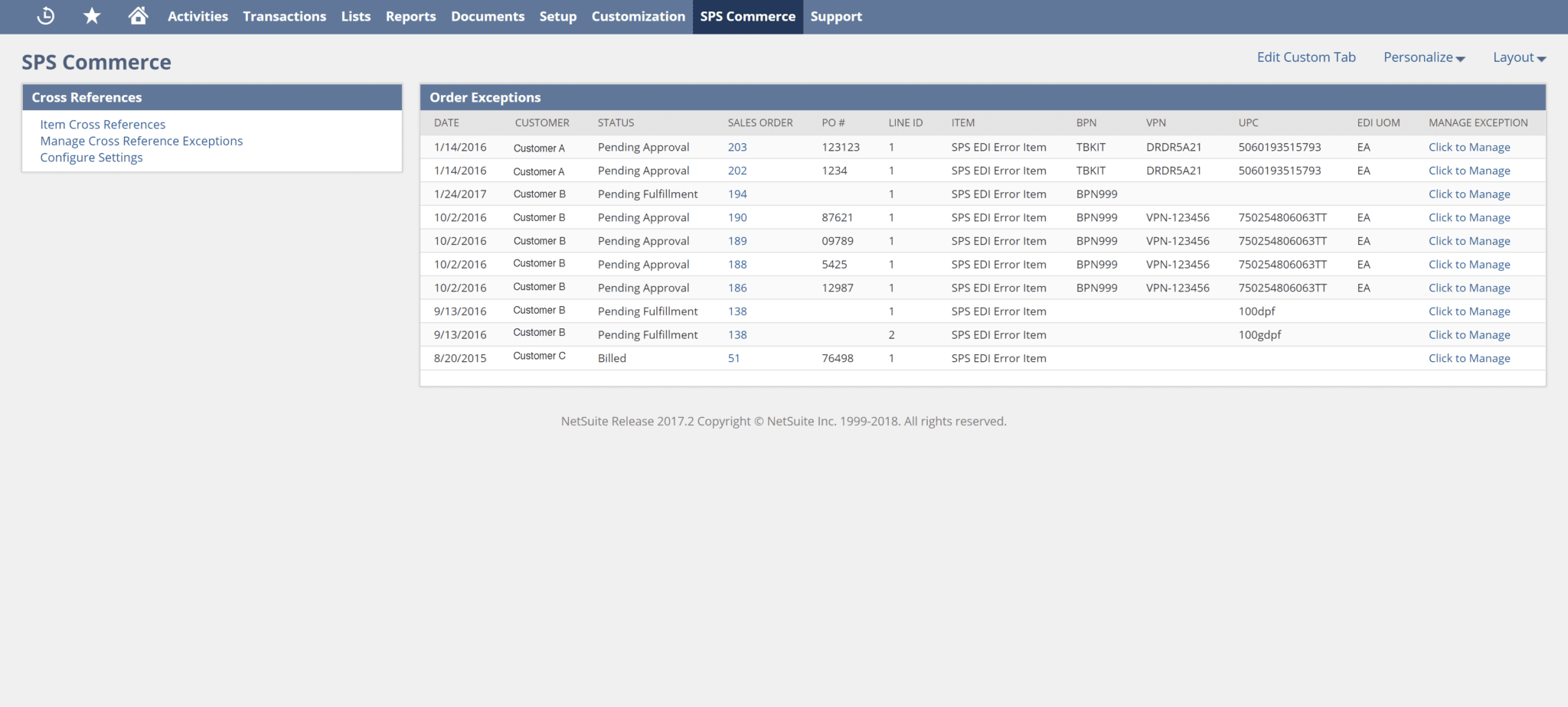Open the Activities menu
Image resolution: width=1568 pixels, height=707 pixels.
click(x=198, y=16)
